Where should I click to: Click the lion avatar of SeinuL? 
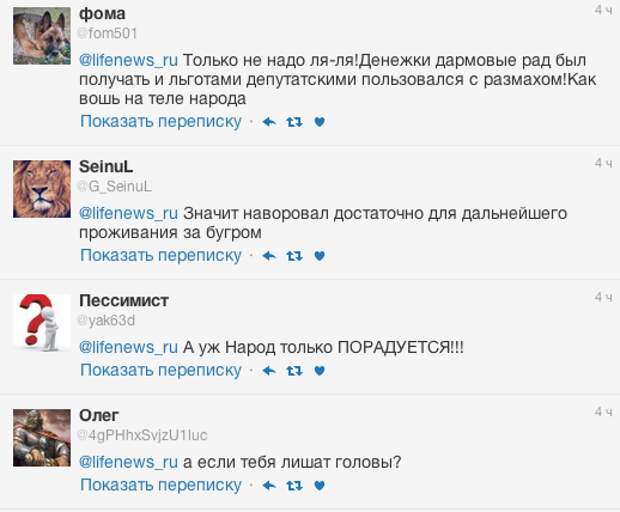point(41,188)
